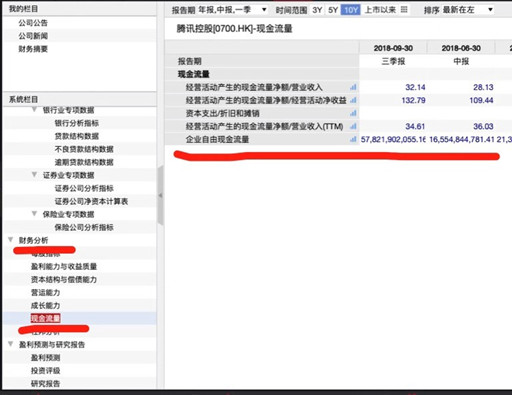Open the 排序 最新在左 dropdown
This screenshot has width=512, height=395.
pyautogui.click(x=467, y=10)
